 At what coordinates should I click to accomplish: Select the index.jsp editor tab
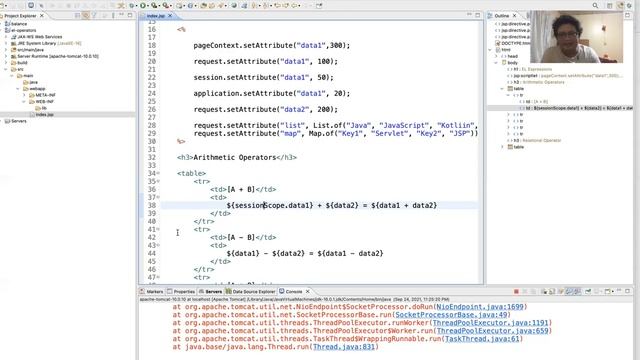point(156,16)
